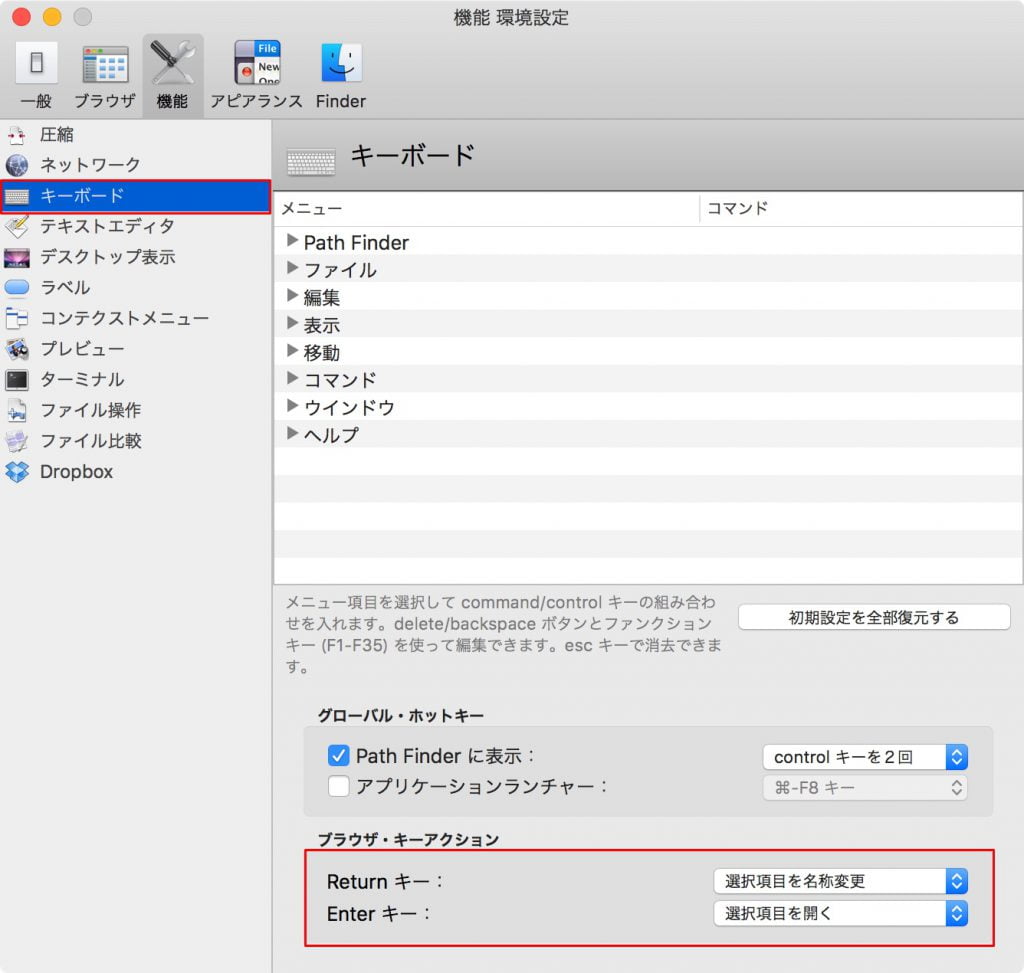Image resolution: width=1024 pixels, height=973 pixels.
Task: Enable the Path Finder に表示 checkbox
Action: tap(338, 756)
